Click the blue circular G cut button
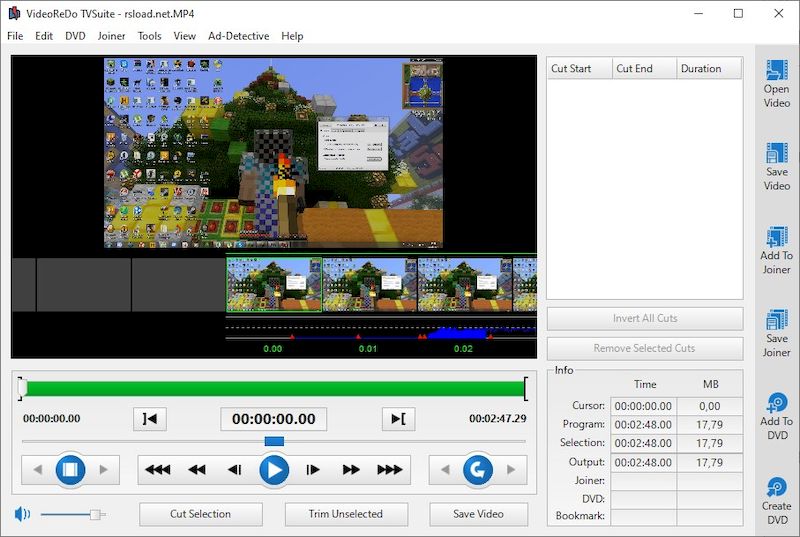The width and height of the screenshot is (800, 537). (x=478, y=470)
